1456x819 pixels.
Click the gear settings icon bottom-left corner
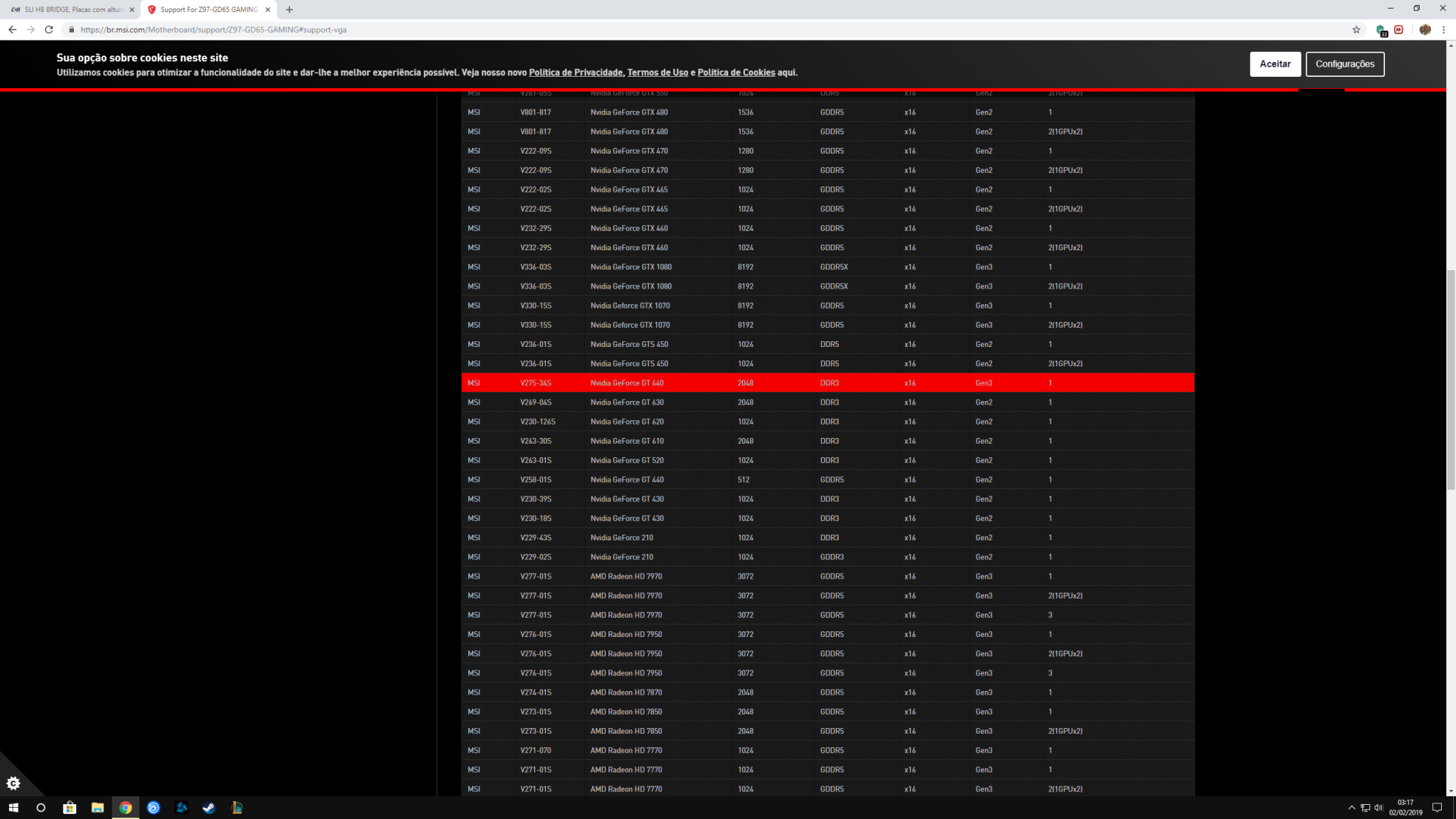pyautogui.click(x=14, y=783)
